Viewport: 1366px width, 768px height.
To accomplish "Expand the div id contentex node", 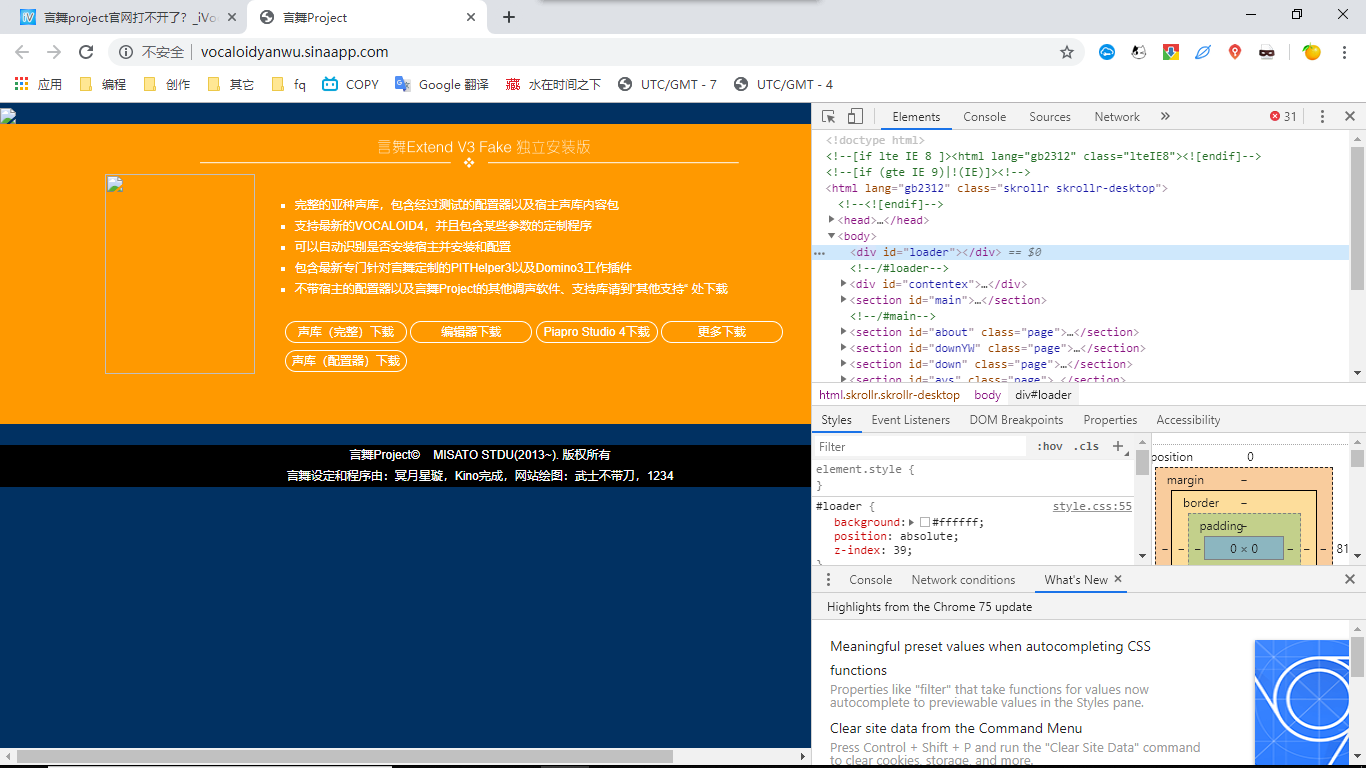I will (x=844, y=284).
